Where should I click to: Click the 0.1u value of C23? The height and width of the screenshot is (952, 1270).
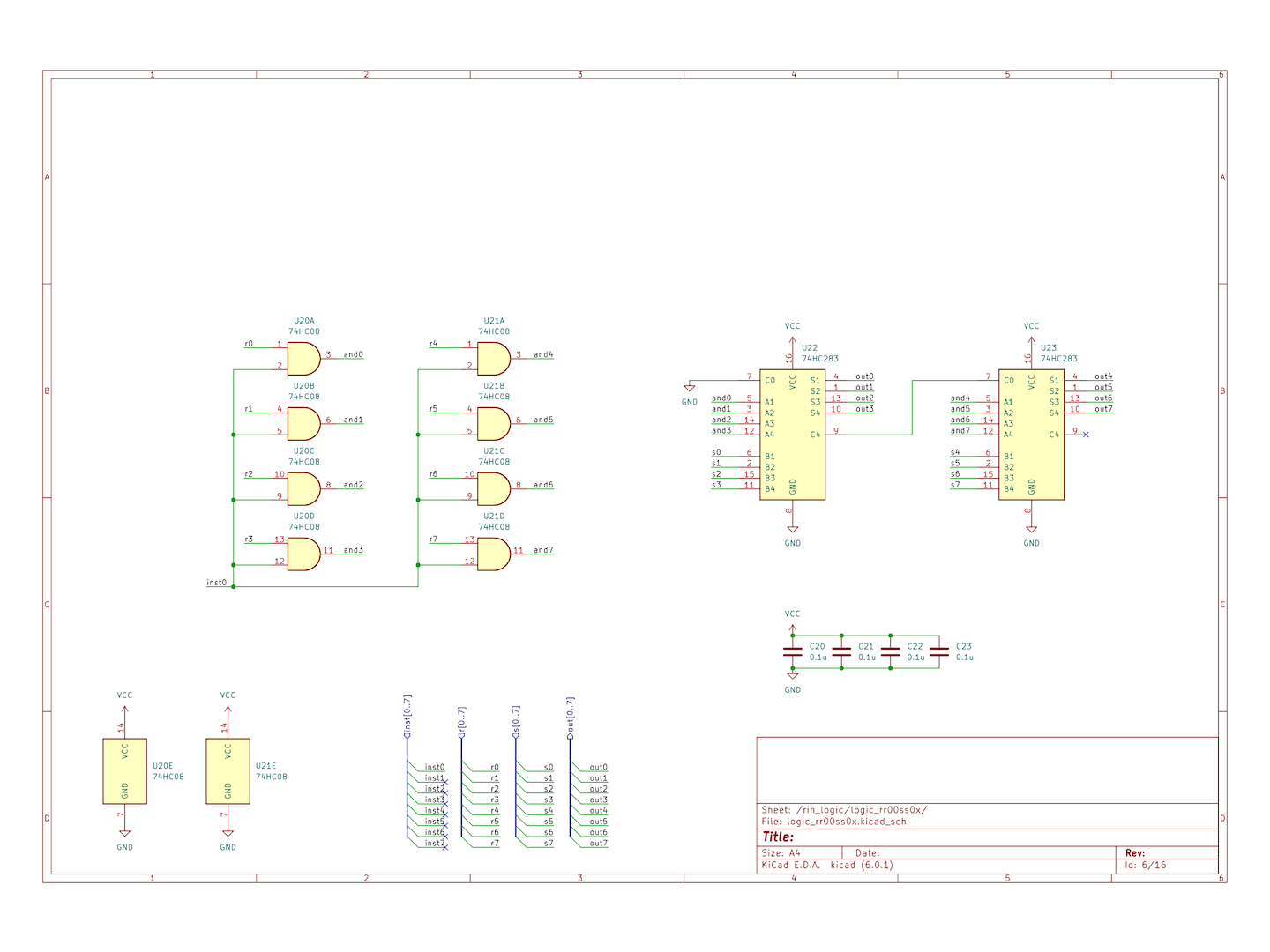point(965,658)
